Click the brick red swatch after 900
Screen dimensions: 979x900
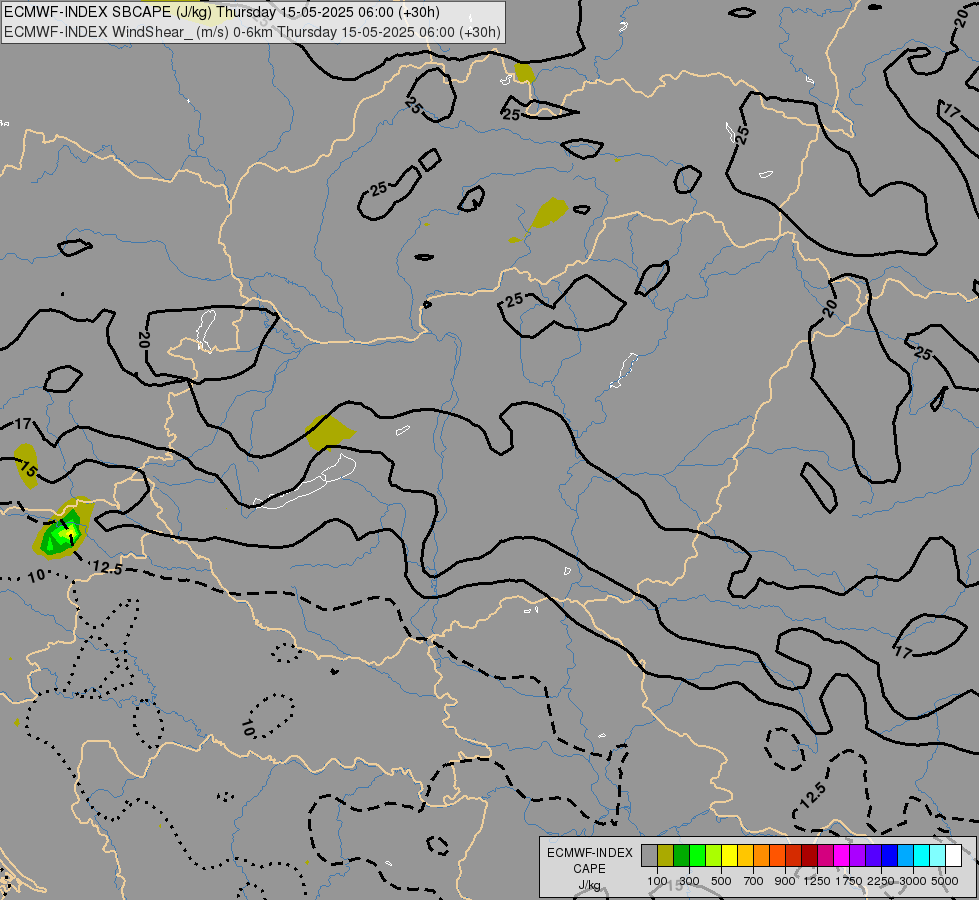tap(794, 855)
